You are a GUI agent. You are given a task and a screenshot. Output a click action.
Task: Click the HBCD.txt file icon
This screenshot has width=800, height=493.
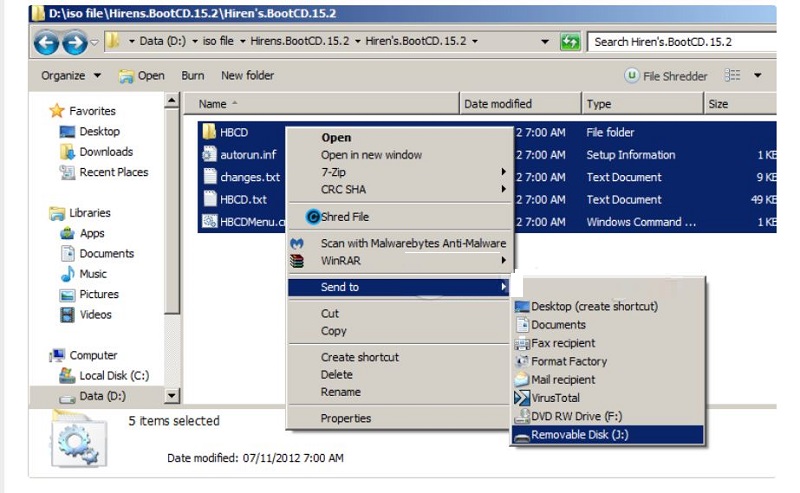point(210,199)
